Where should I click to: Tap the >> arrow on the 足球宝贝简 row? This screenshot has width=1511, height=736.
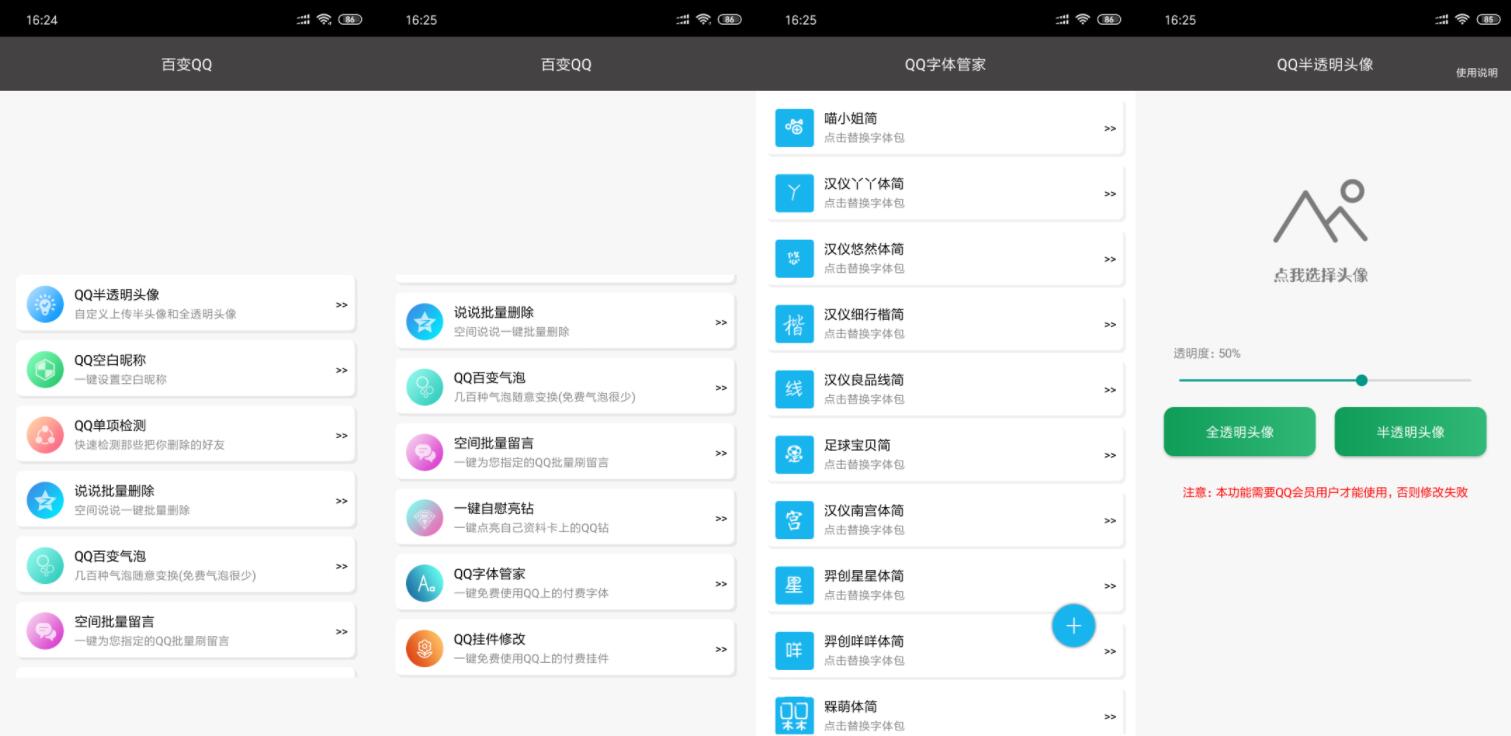(1110, 456)
